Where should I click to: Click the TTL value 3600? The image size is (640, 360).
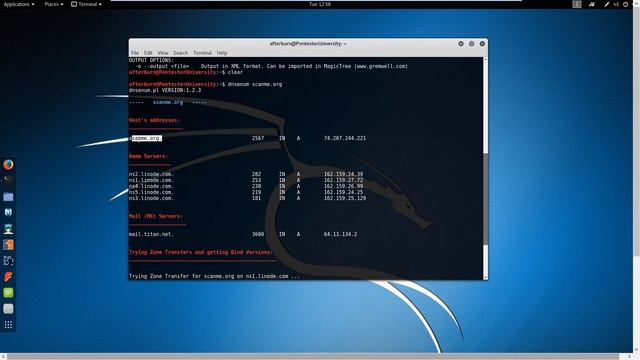258,234
